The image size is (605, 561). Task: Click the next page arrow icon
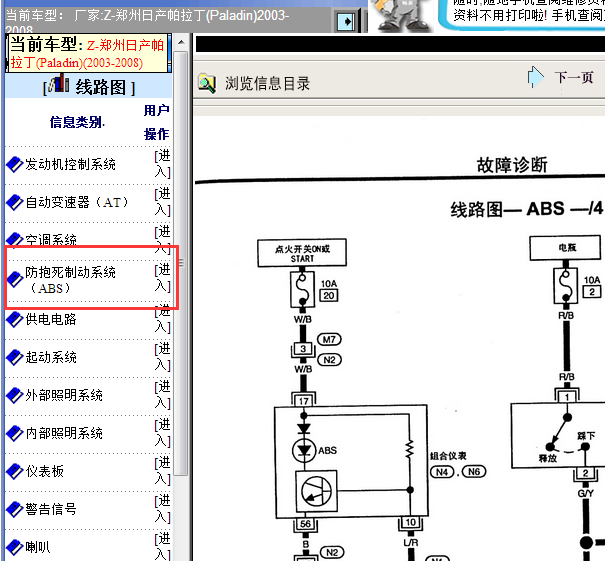536,77
